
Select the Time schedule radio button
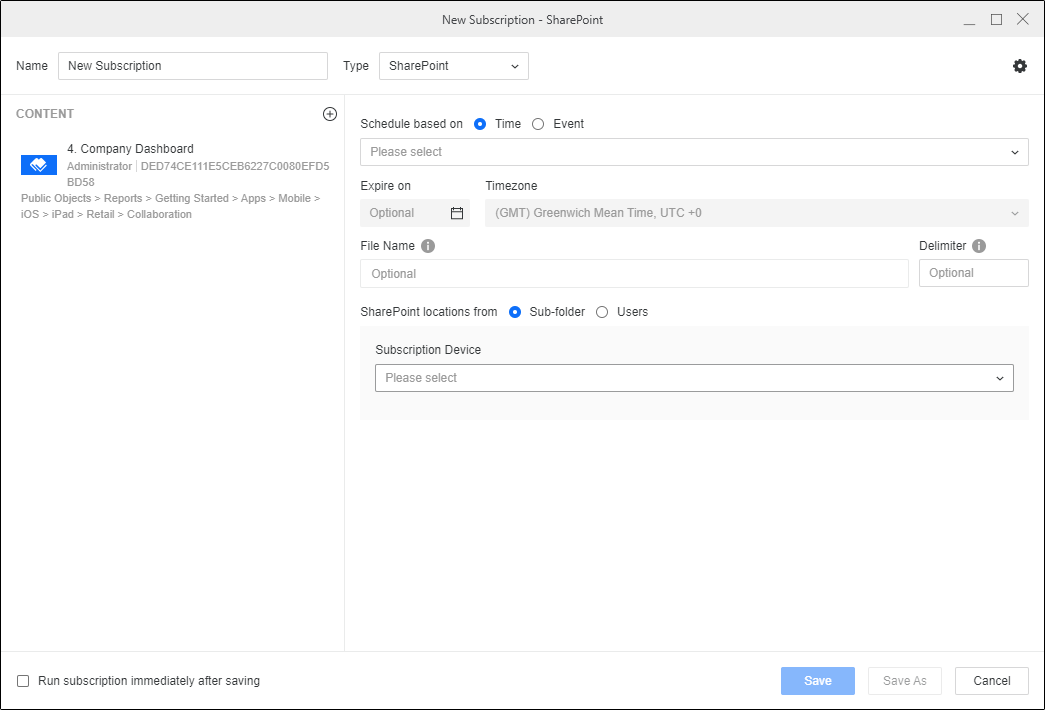click(x=480, y=124)
